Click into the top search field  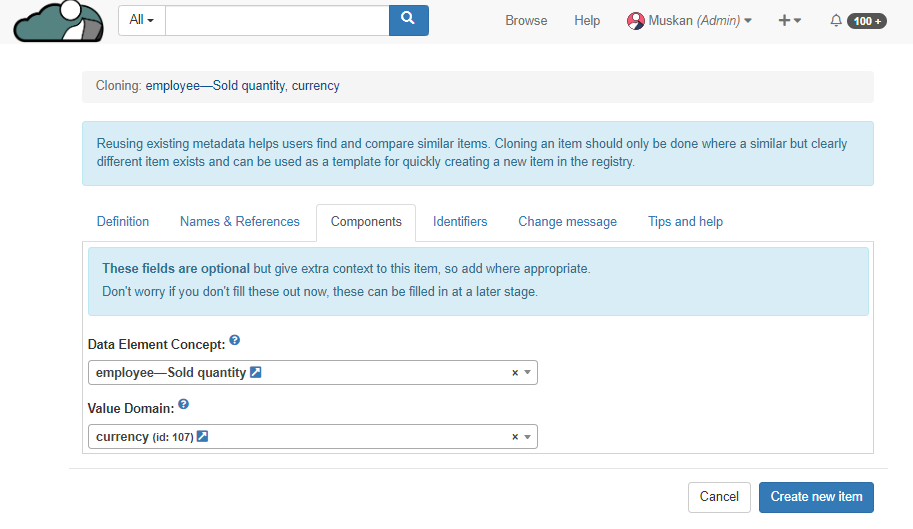pos(277,20)
